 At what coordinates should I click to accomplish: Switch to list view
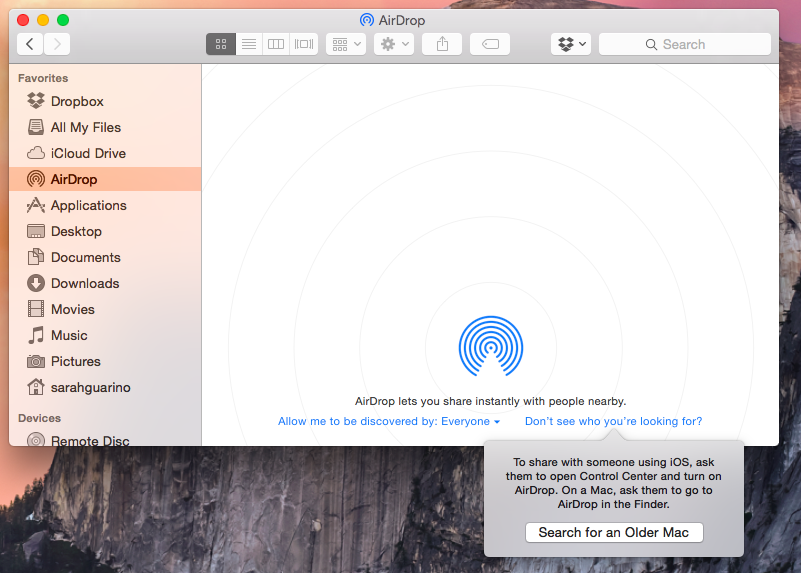[x=249, y=44]
